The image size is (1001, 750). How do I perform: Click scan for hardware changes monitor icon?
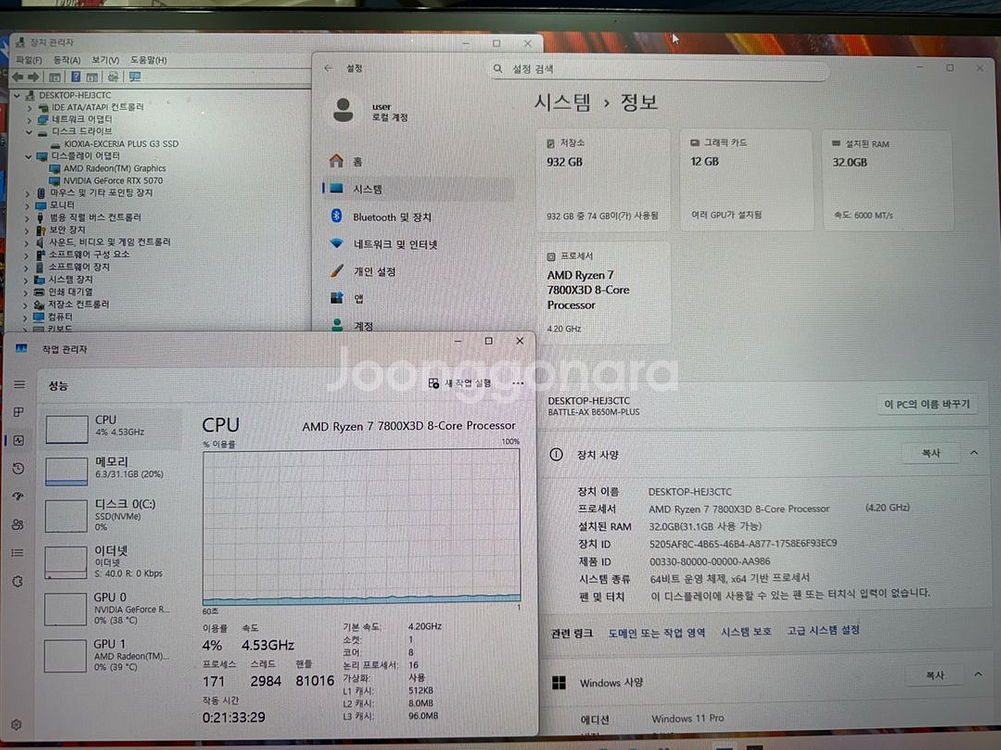[134, 77]
